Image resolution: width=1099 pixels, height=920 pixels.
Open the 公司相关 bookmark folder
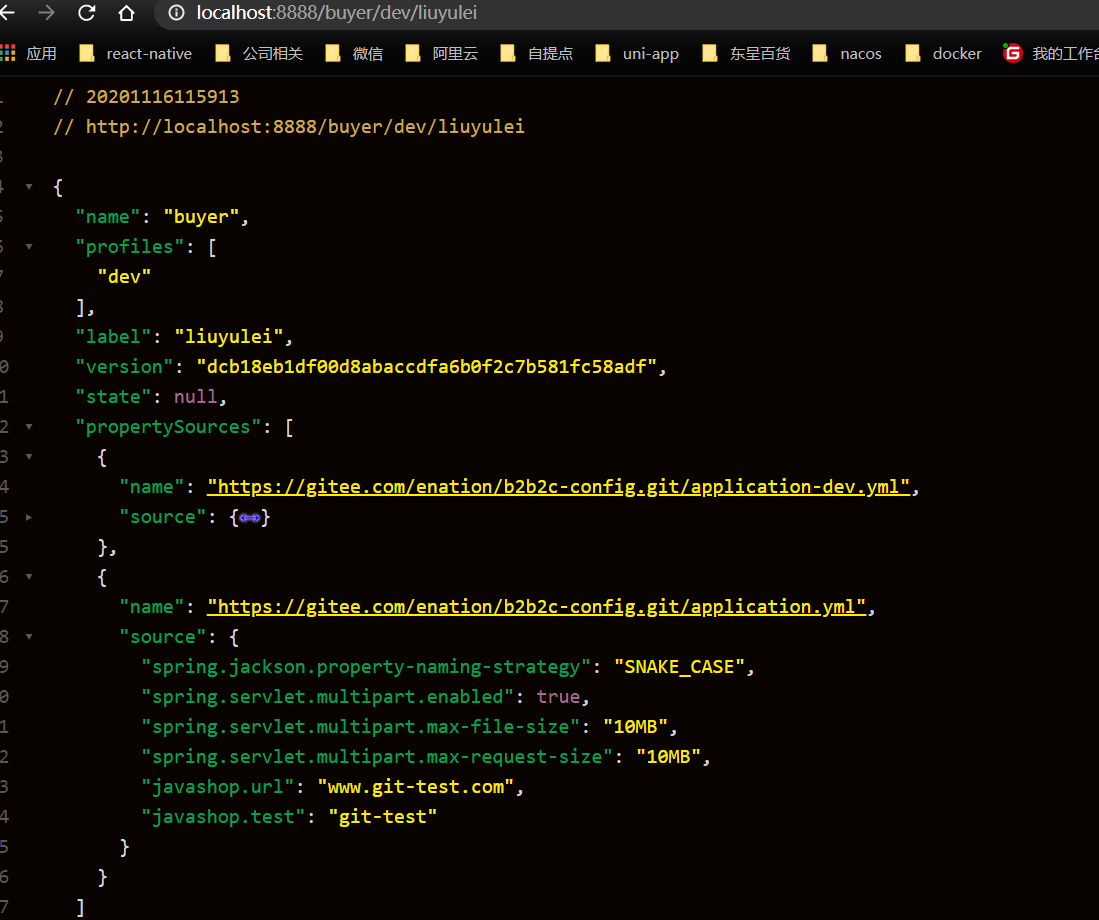(259, 53)
